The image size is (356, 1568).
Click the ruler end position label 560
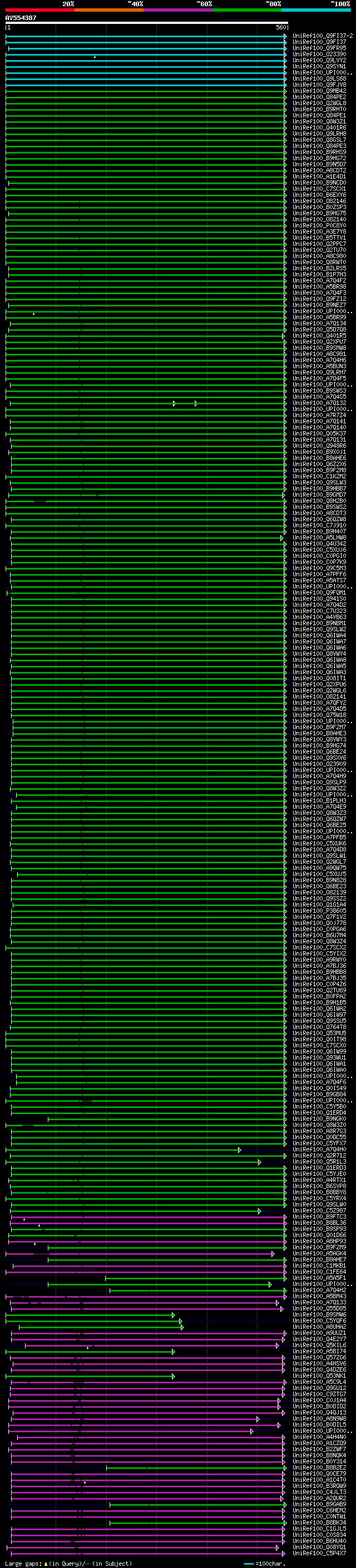pyautogui.click(x=281, y=27)
